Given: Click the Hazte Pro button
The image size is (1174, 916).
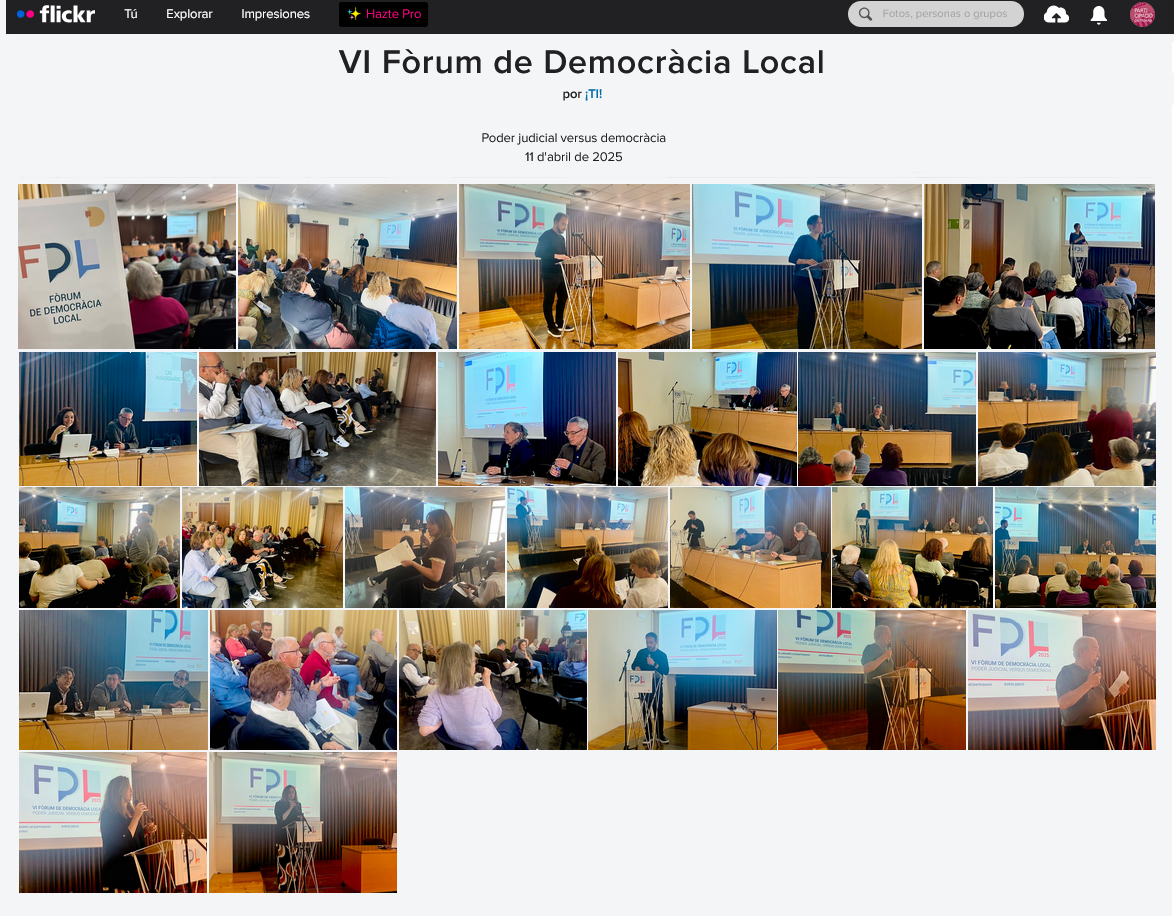Looking at the screenshot, I should (x=383, y=14).
